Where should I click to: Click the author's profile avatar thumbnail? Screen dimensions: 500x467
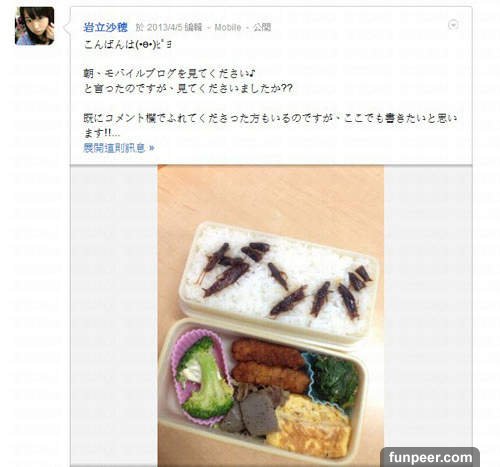pyautogui.click(x=35, y=26)
